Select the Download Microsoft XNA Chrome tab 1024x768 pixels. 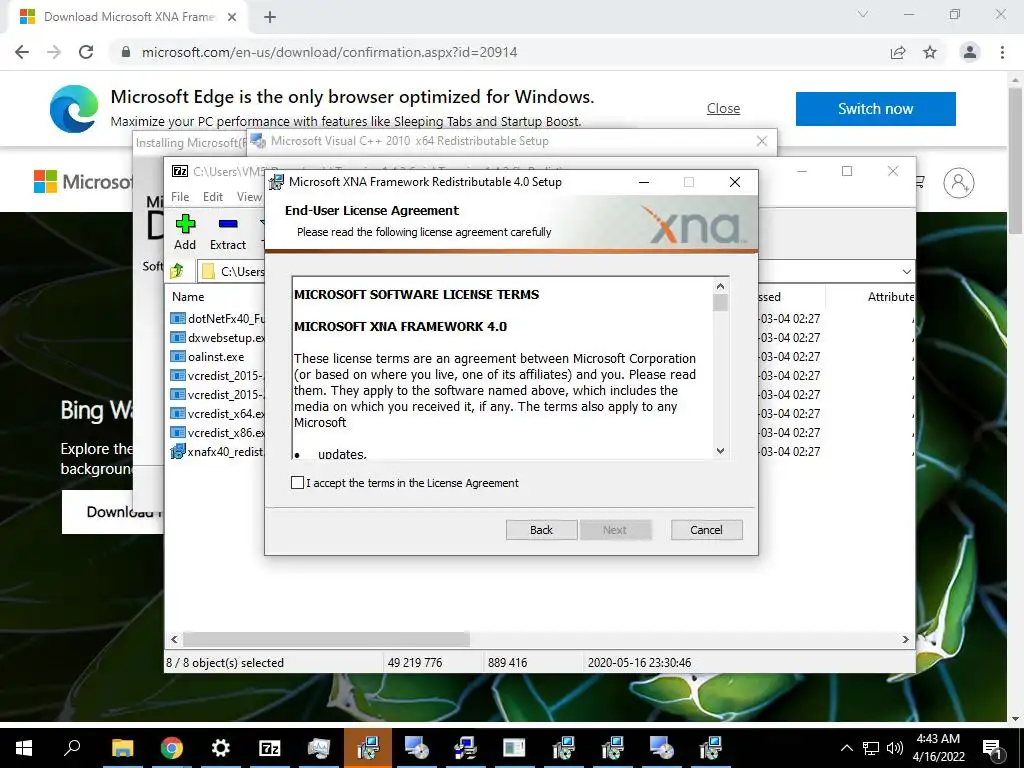pos(129,17)
